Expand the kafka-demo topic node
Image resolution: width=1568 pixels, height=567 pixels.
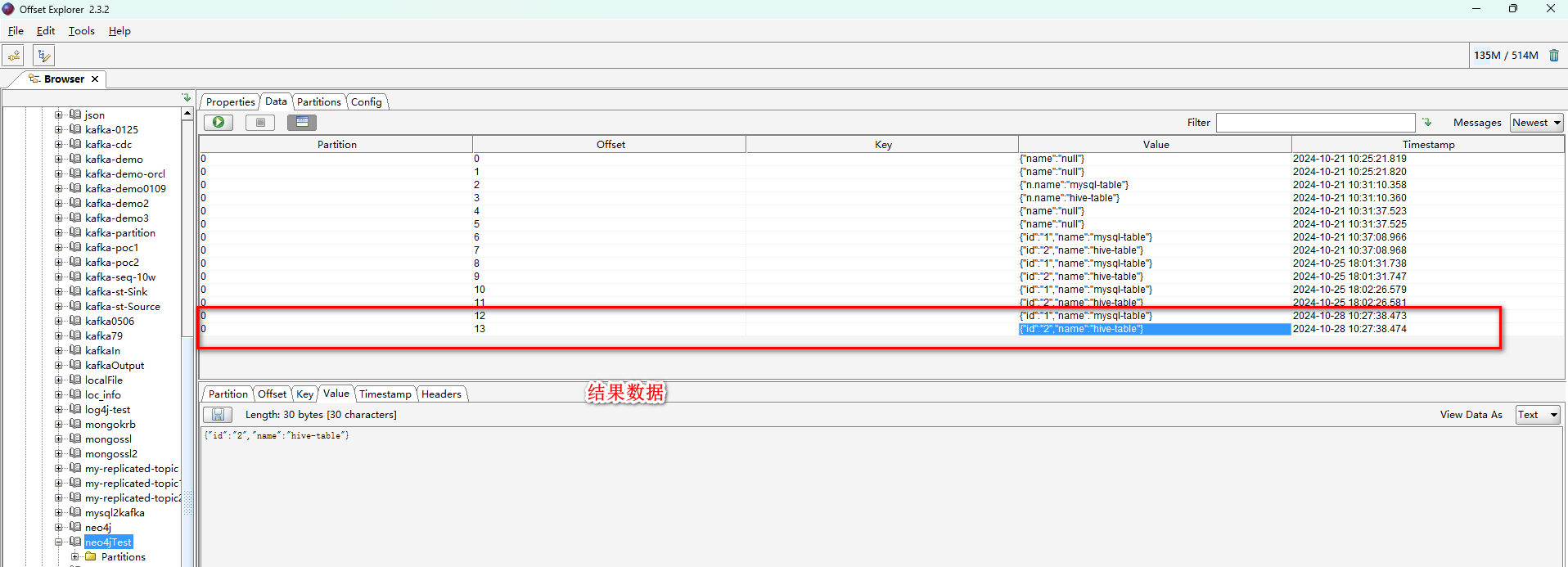pyautogui.click(x=59, y=159)
